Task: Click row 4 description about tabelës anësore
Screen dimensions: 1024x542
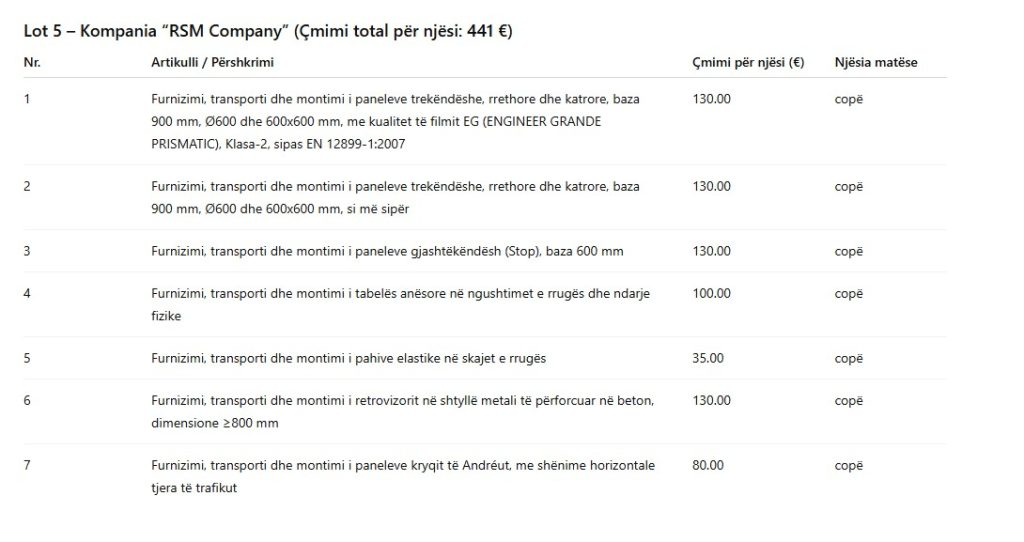Action: pyautogui.click(x=400, y=304)
